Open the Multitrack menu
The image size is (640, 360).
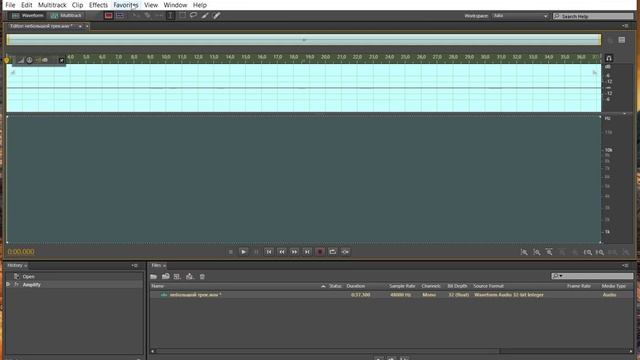52,5
